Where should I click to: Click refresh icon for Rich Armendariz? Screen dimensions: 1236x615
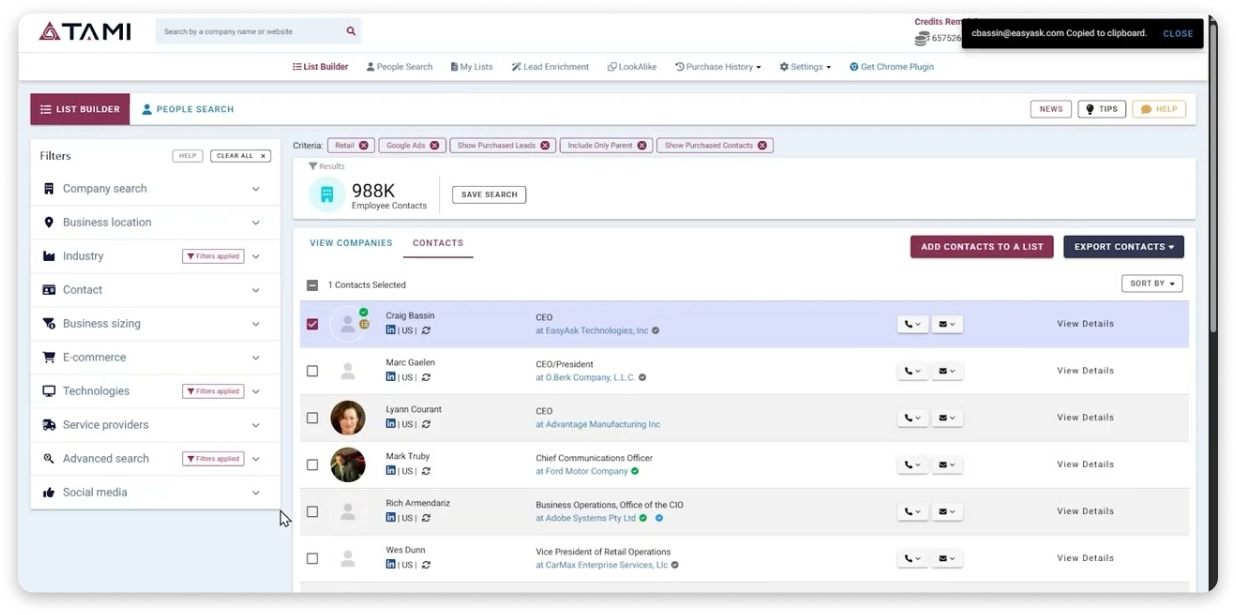pos(426,518)
